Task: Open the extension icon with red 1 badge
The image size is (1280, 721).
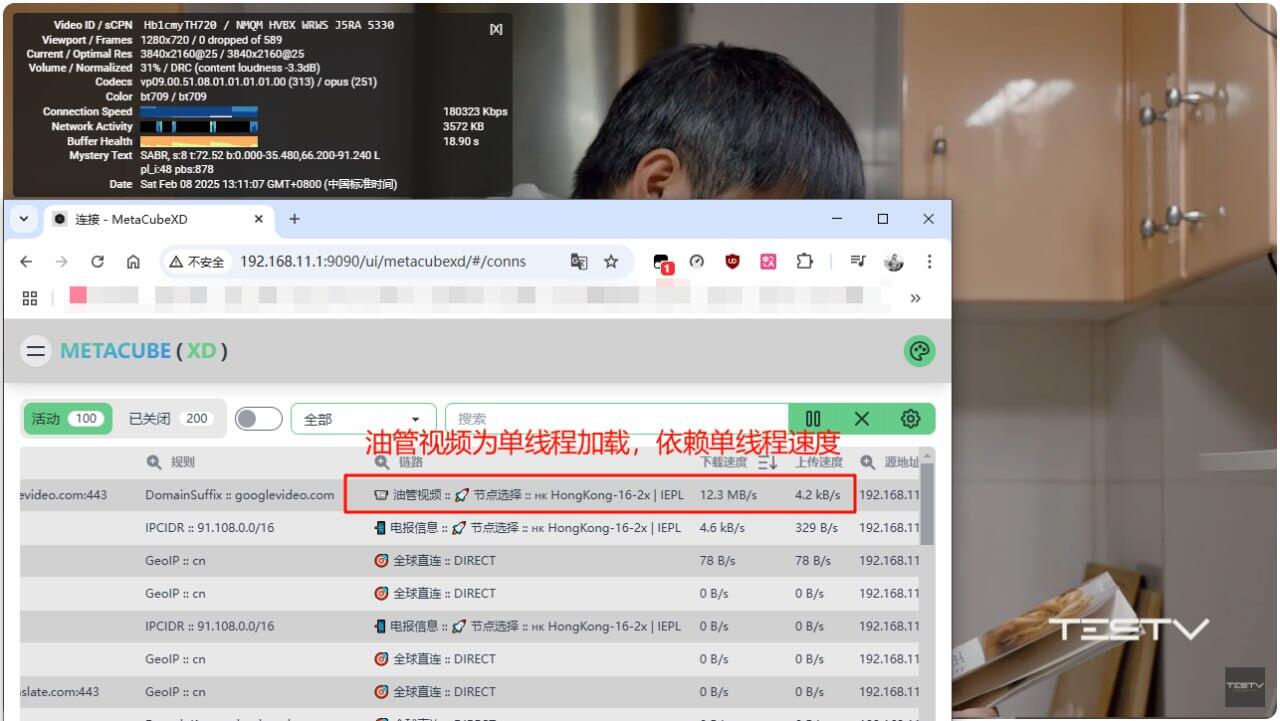Action: [x=664, y=262]
